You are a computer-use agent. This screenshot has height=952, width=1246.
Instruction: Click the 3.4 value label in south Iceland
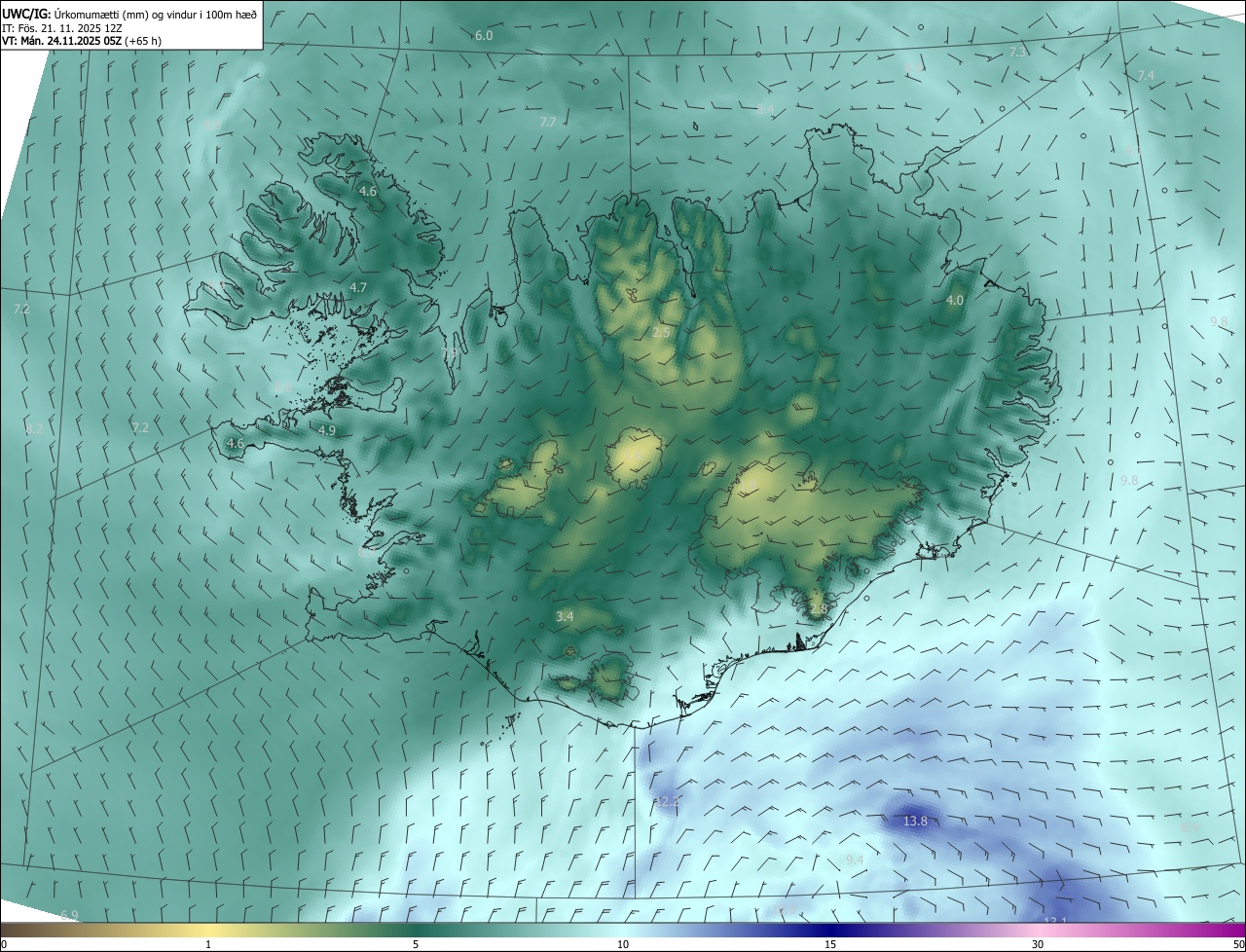click(x=565, y=616)
